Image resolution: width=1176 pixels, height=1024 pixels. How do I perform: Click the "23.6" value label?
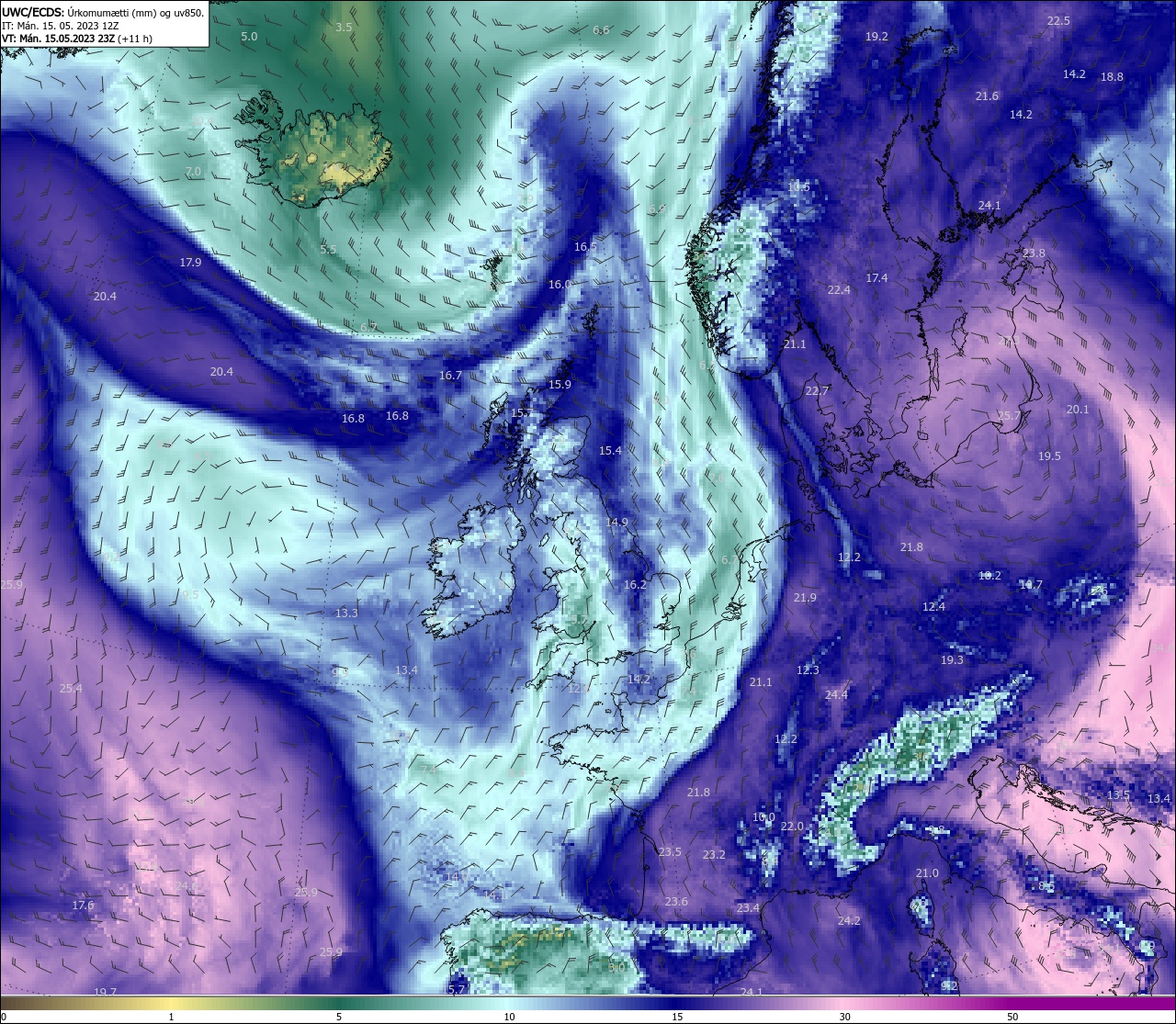(x=676, y=902)
